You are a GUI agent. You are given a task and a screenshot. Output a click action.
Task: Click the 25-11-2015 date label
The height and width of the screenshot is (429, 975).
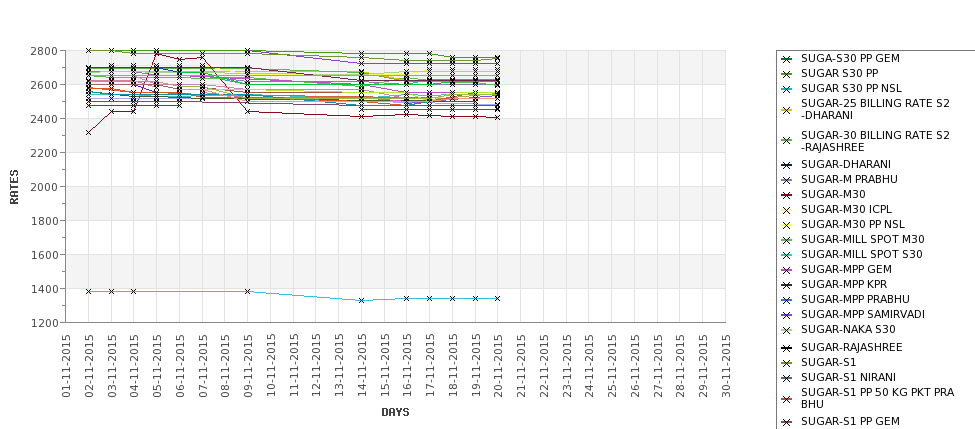click(x=611, y=366)
